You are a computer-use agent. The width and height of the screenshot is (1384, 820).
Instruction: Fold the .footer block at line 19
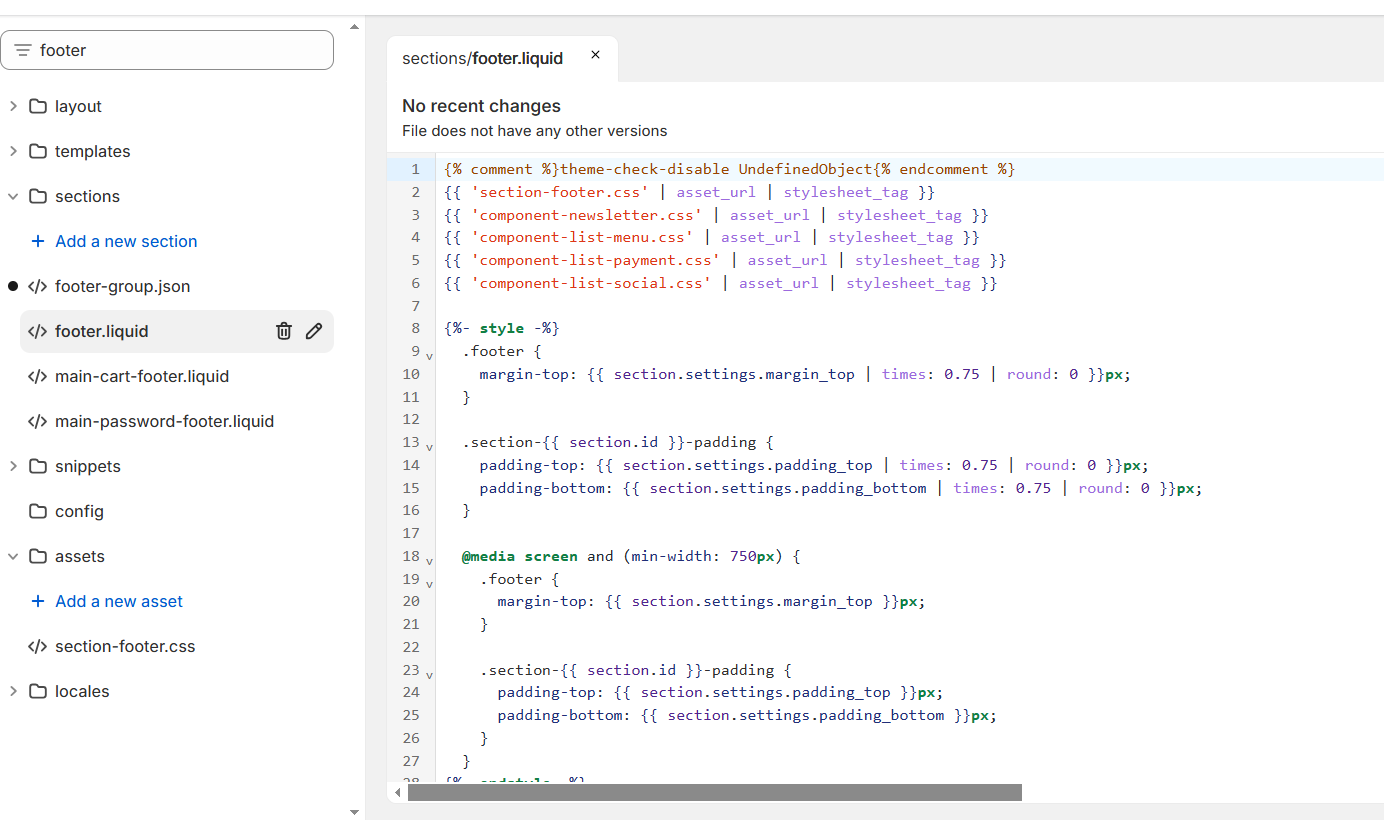[429, 583]
